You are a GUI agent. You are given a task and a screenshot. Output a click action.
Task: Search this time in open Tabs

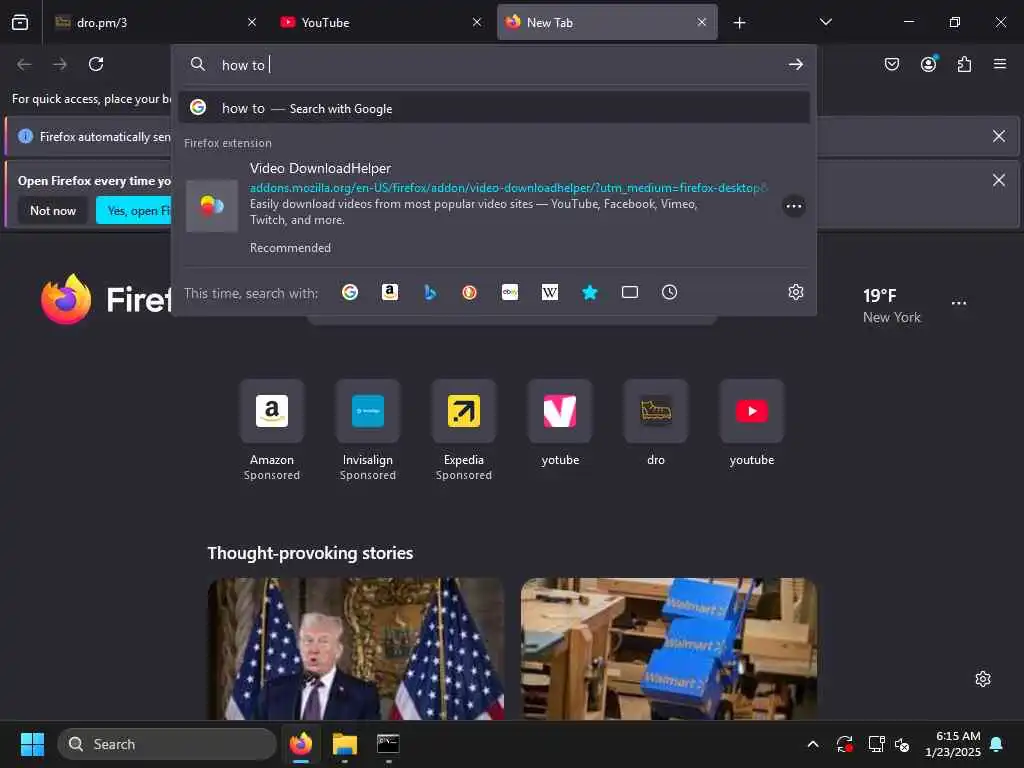coord(630,292)
